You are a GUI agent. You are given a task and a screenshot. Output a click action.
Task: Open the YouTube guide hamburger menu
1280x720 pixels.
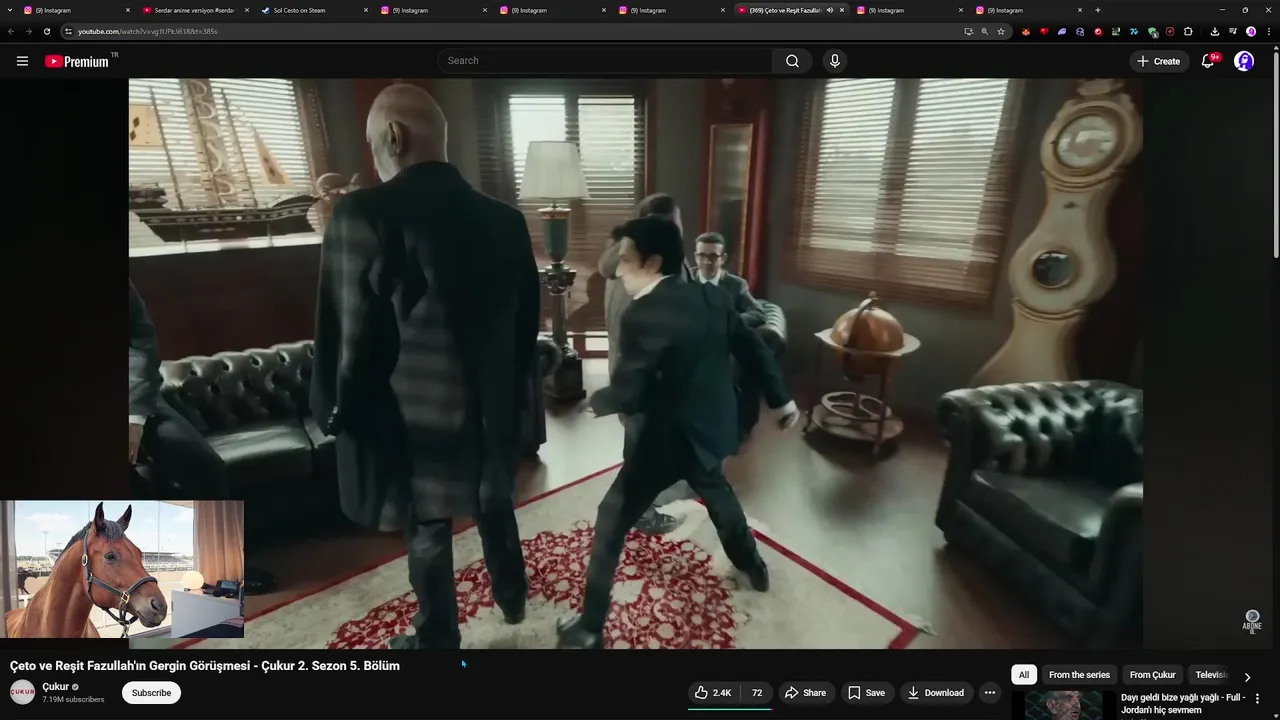pyautogui.click(x=22, y=61)
